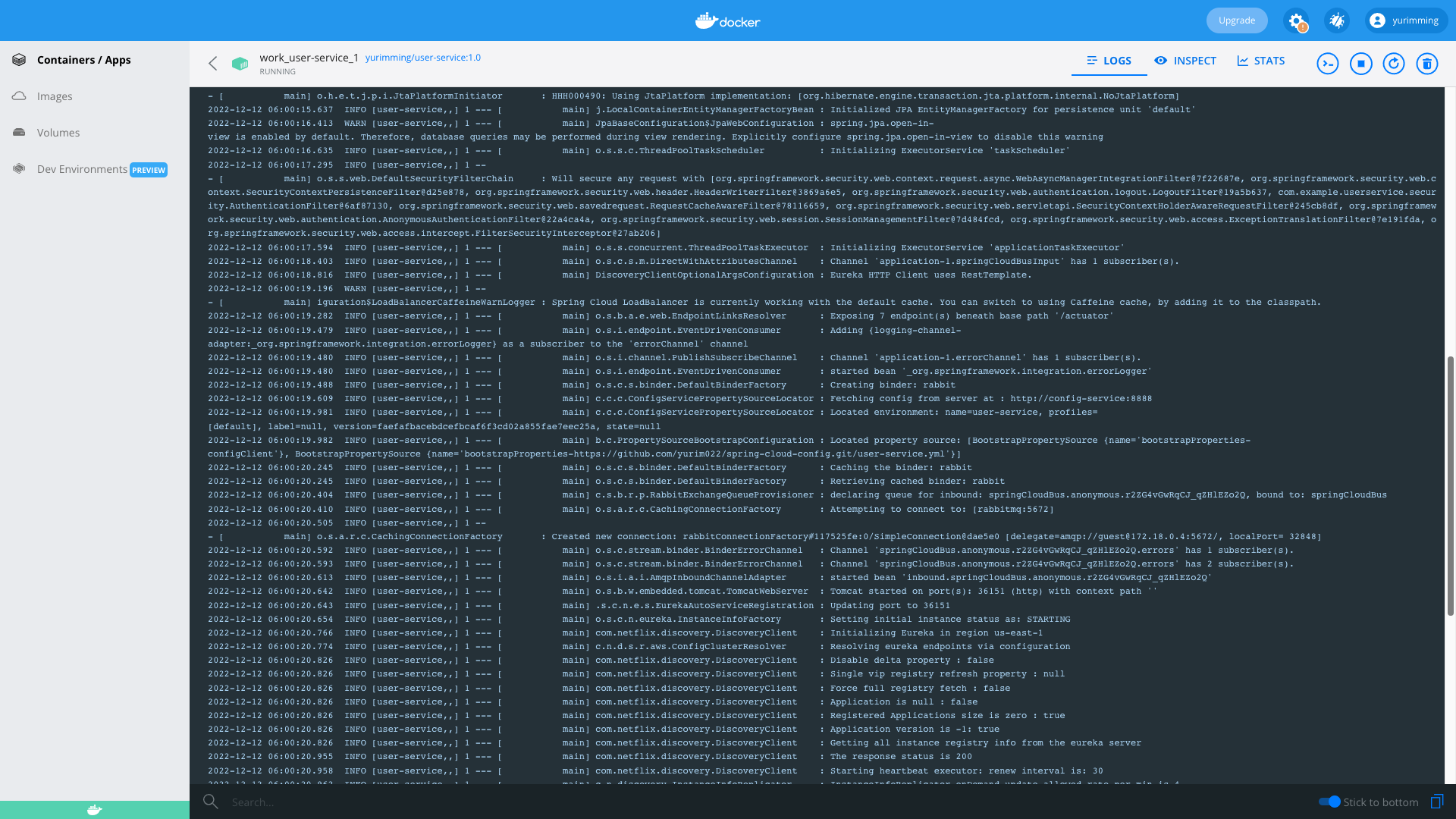Toggle Stick to bottom switch
This screenshot has width=1456, height=819.
click(1329, 802)
